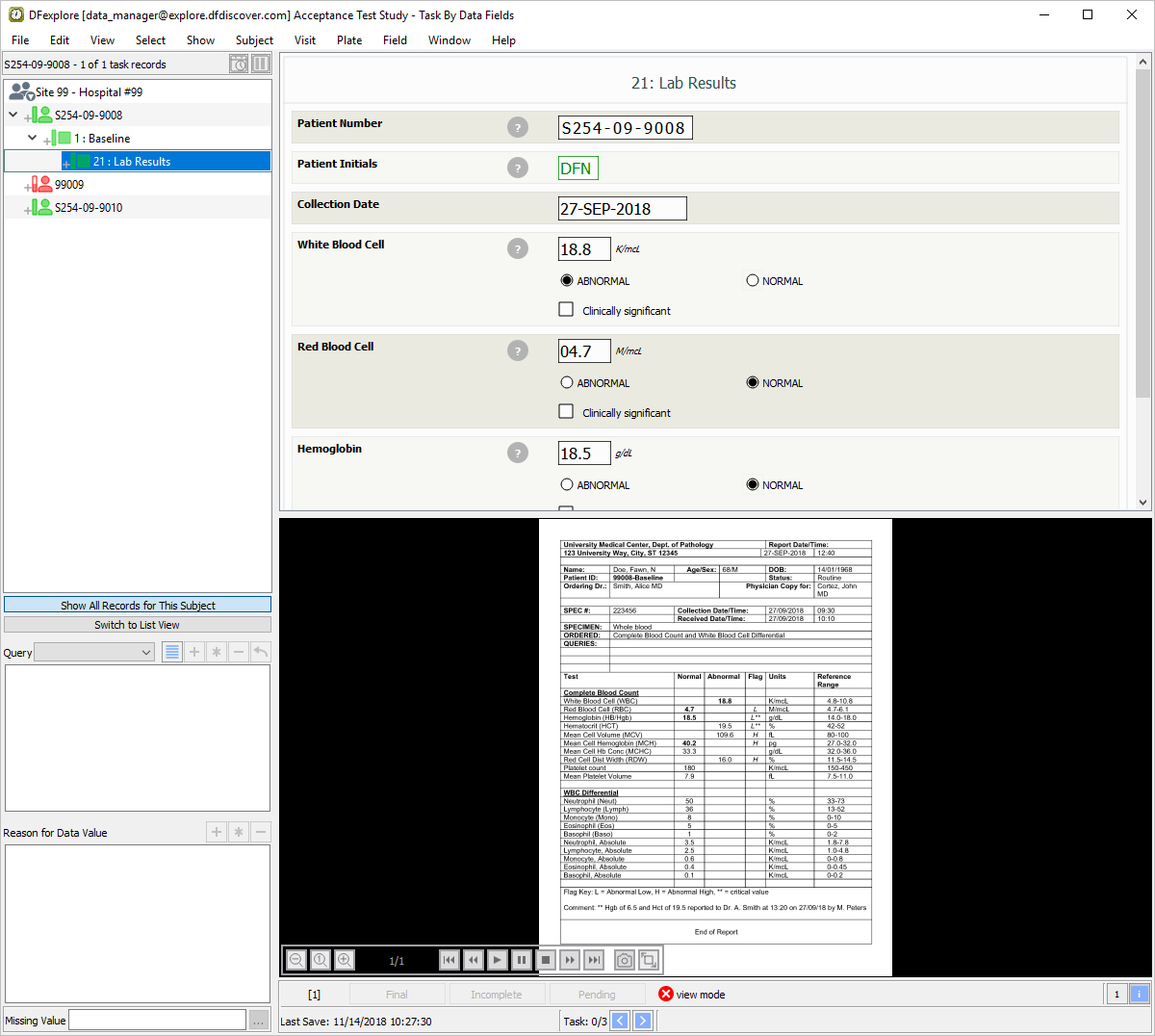Viewport: 1155px width, 1036px height.
Task: Click the camera snapshot icon in image toolbar
Action: [625, 960]
